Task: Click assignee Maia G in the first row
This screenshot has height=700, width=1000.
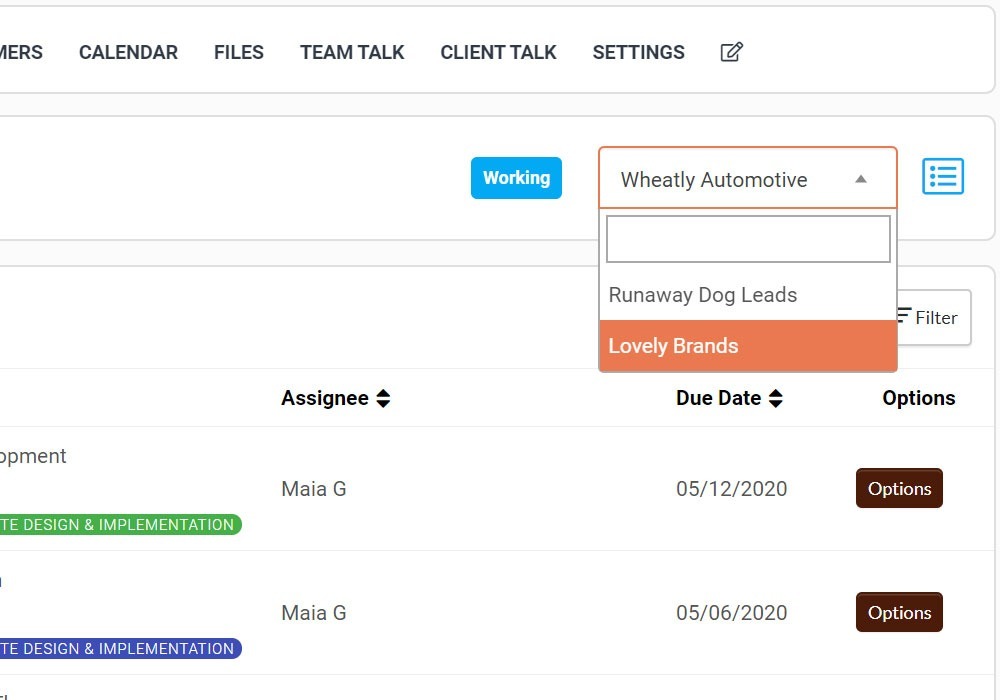Action: coord(313,489)
